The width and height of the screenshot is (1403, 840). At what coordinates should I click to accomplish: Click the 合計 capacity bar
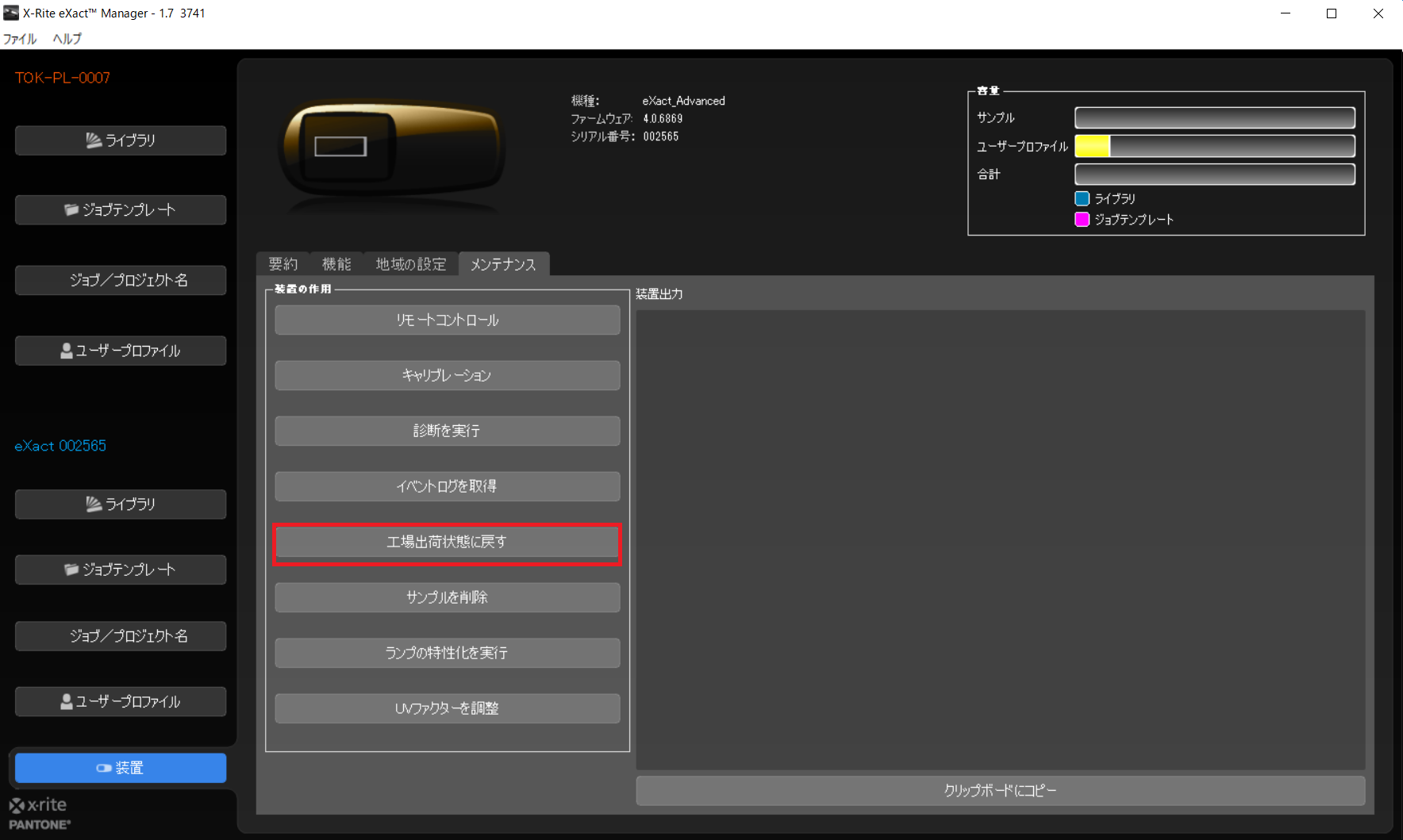1215,175
